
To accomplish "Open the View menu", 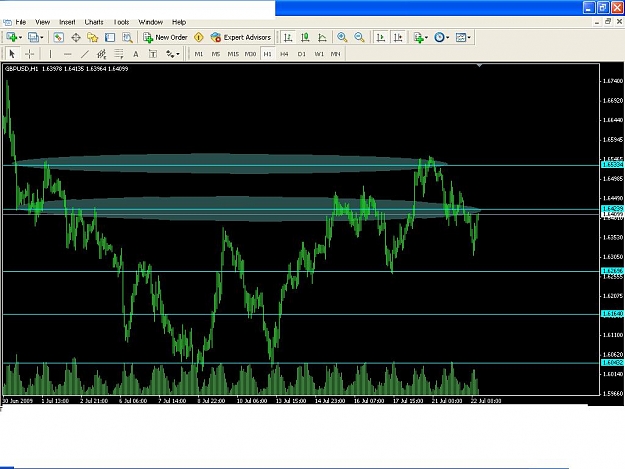I will tap(42, 22).
